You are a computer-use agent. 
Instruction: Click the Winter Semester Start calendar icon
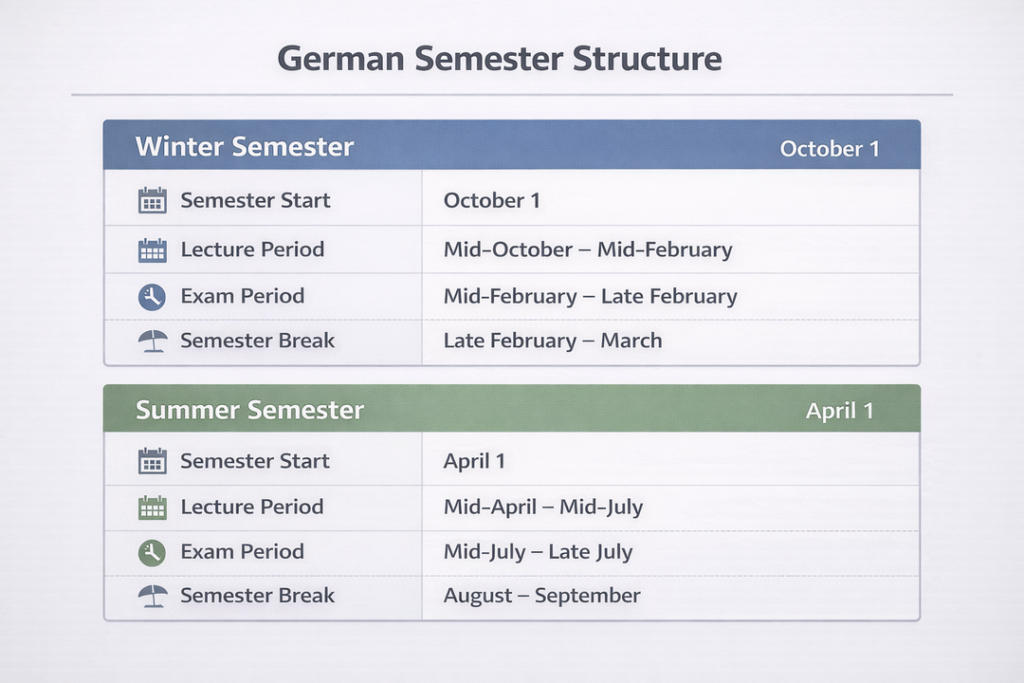[152, 200]
